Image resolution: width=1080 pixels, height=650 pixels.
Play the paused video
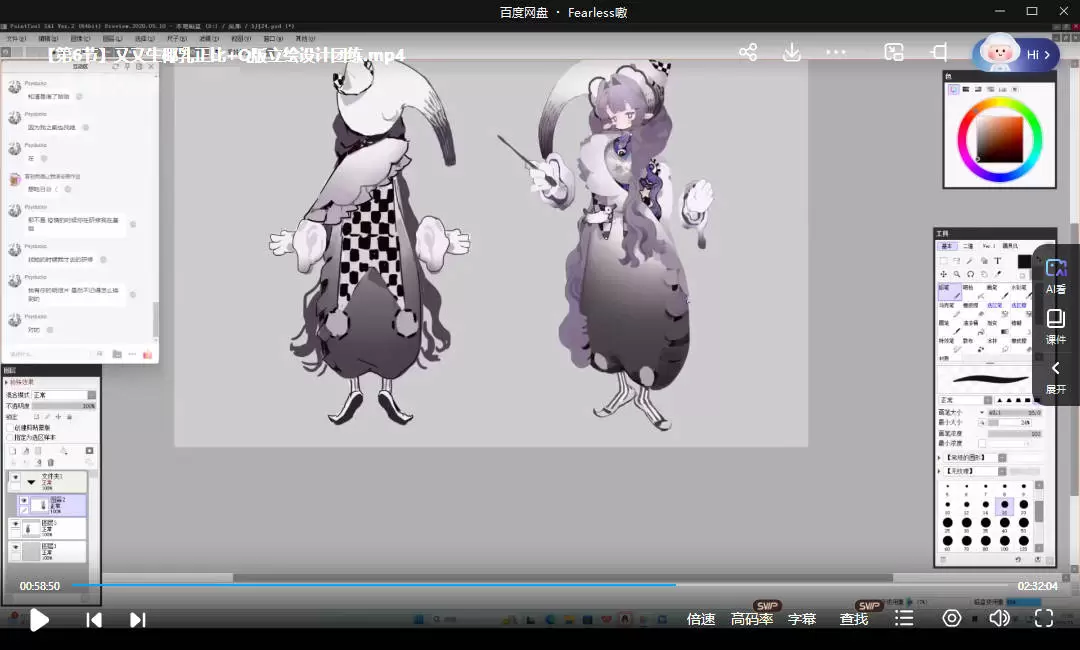[x=39, y=620]
